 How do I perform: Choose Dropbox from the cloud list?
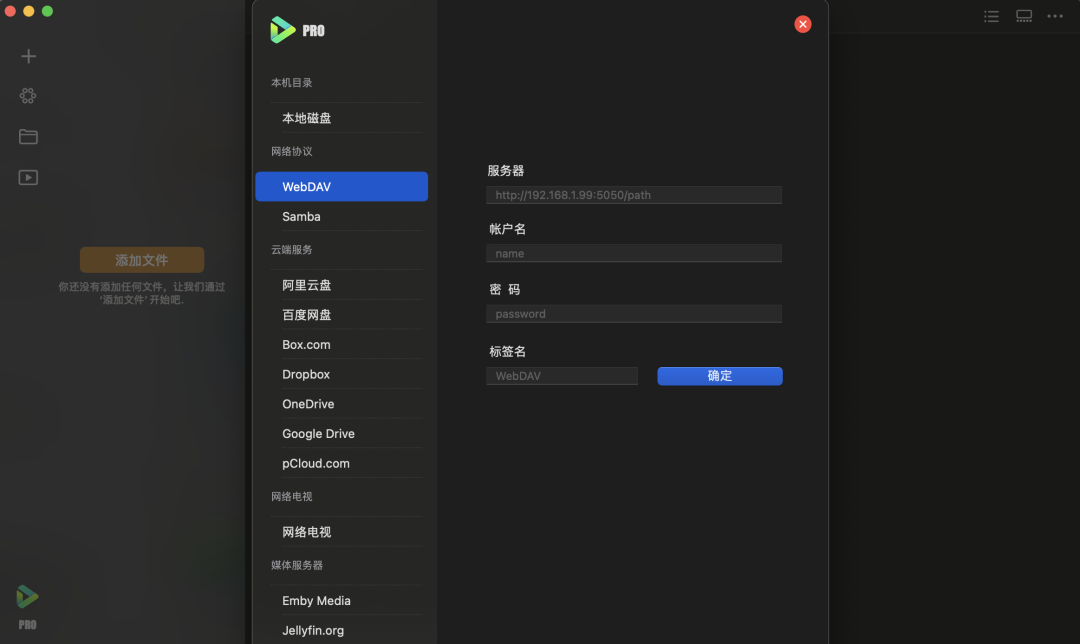coord(342,374)
